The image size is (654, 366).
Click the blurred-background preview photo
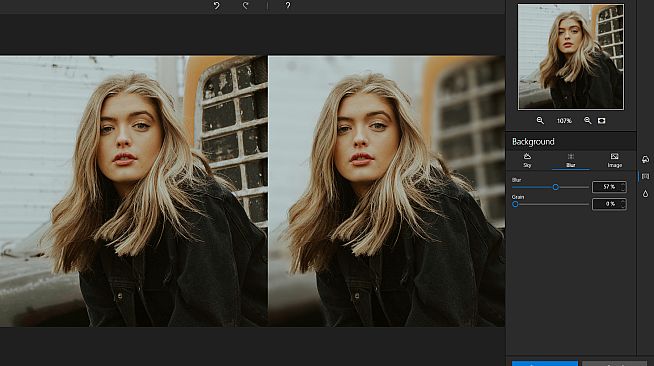pos(387,191)
